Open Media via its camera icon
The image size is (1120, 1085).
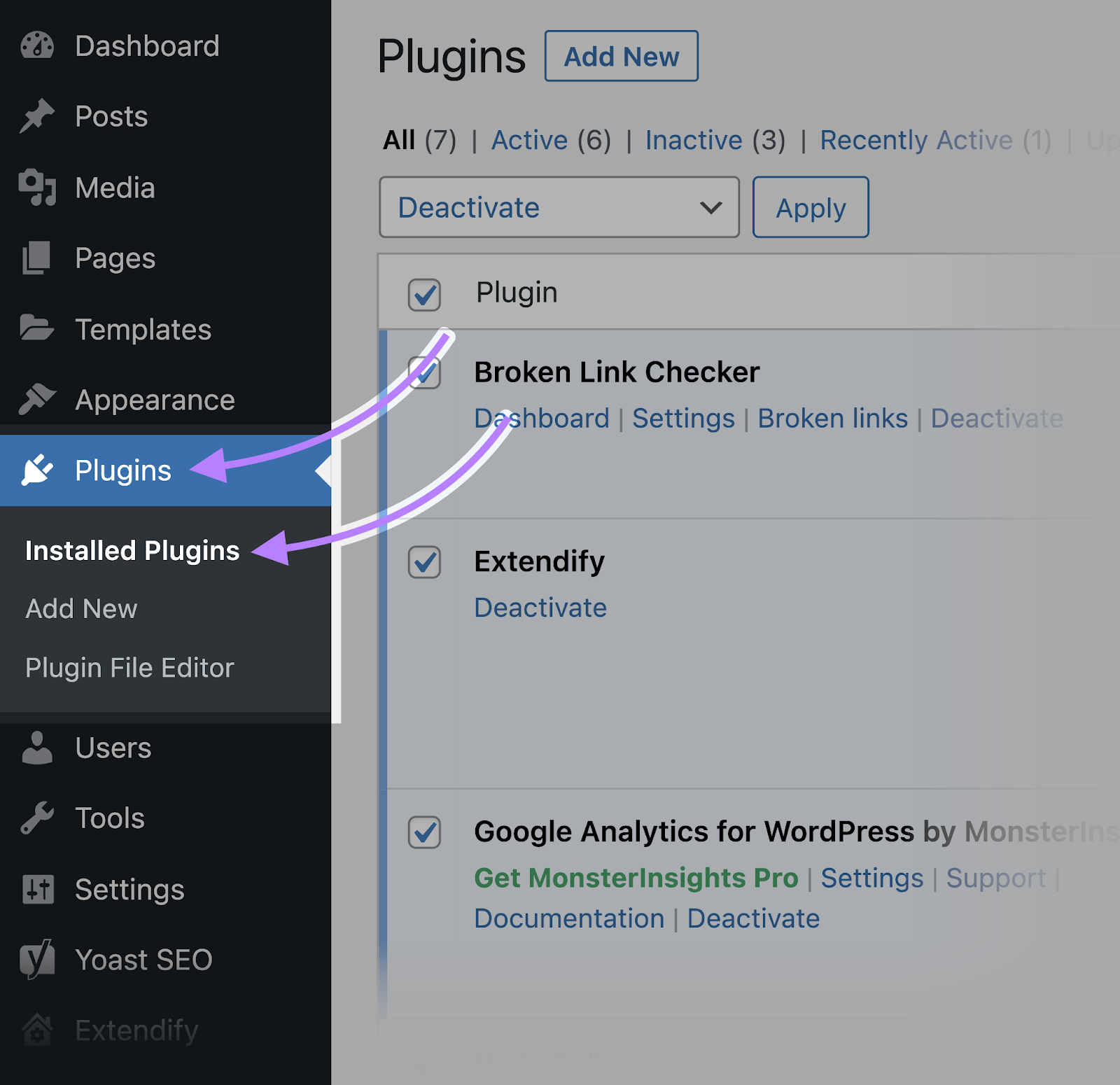[x=37, y=188]
